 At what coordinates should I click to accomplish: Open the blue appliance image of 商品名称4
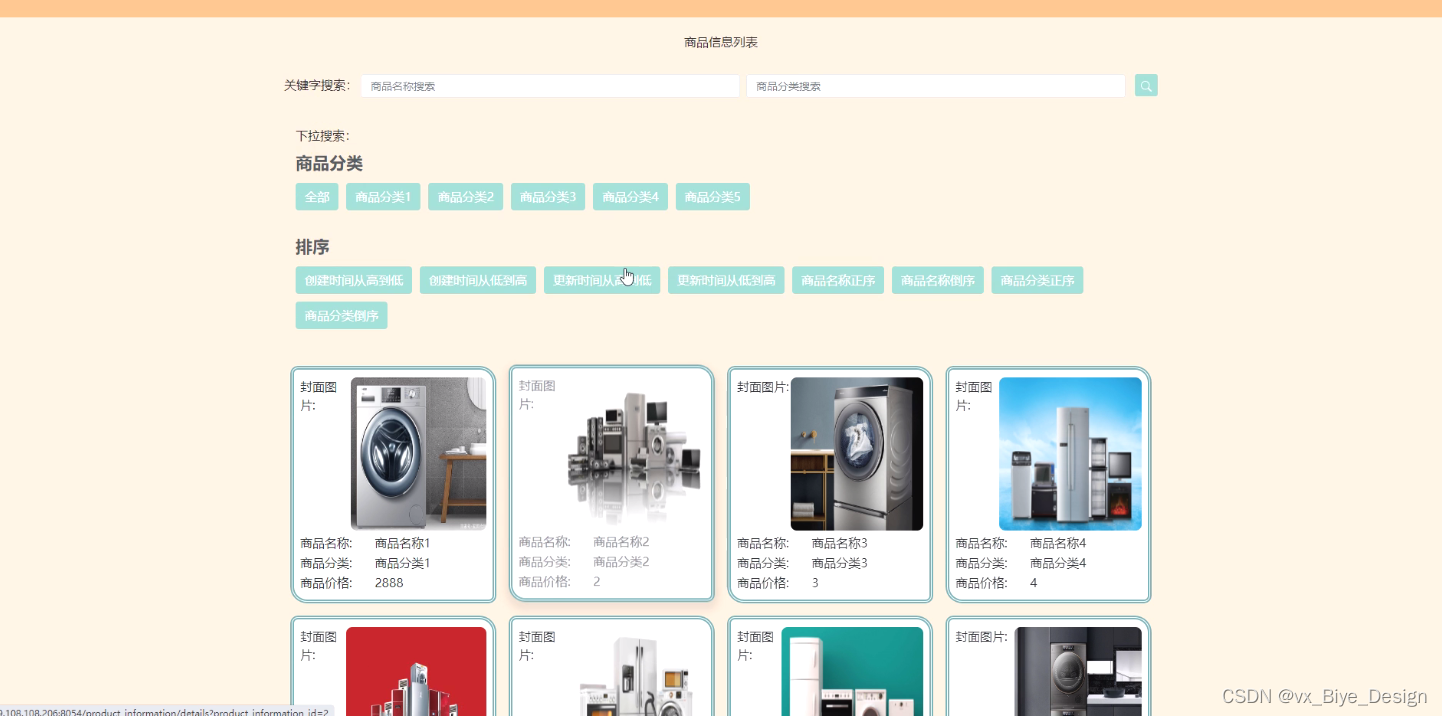pos(1070,453)
